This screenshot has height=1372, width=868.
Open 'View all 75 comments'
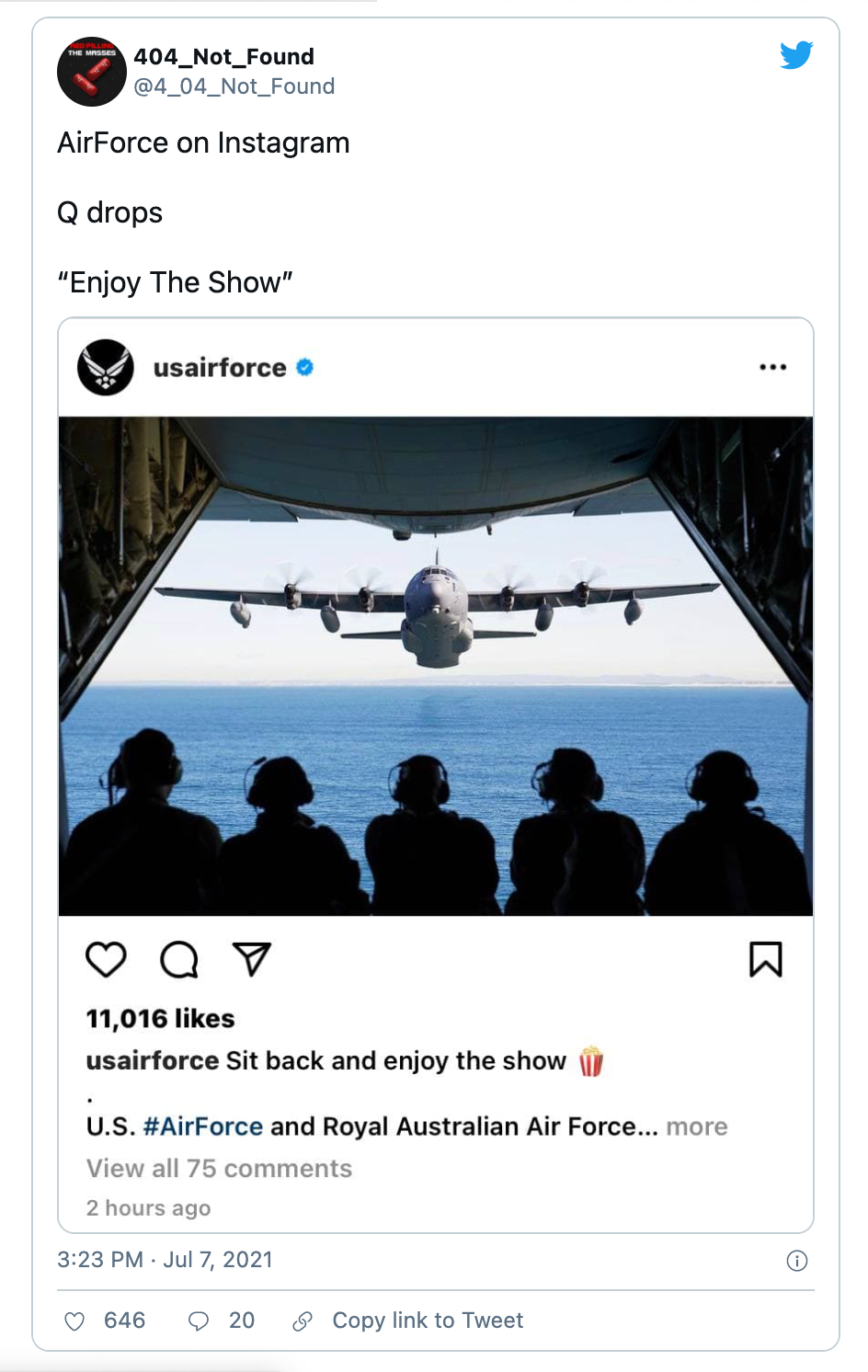click(219, 1168)
